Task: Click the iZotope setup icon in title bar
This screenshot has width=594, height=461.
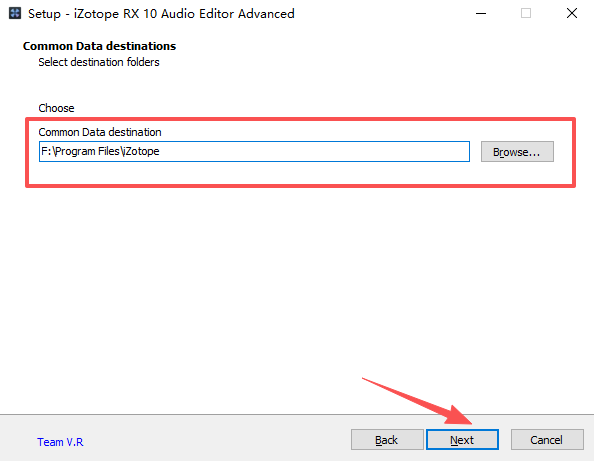Action: pyautogui.click(x=15, y=13)
